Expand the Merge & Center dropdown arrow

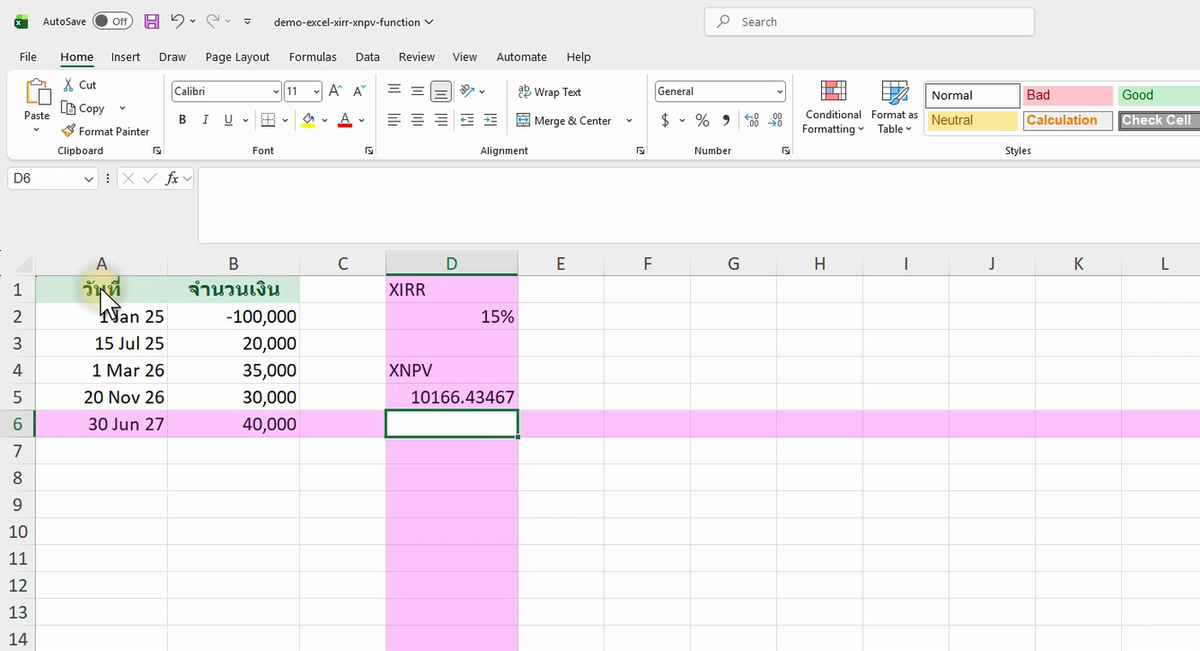tap(629, 121)
